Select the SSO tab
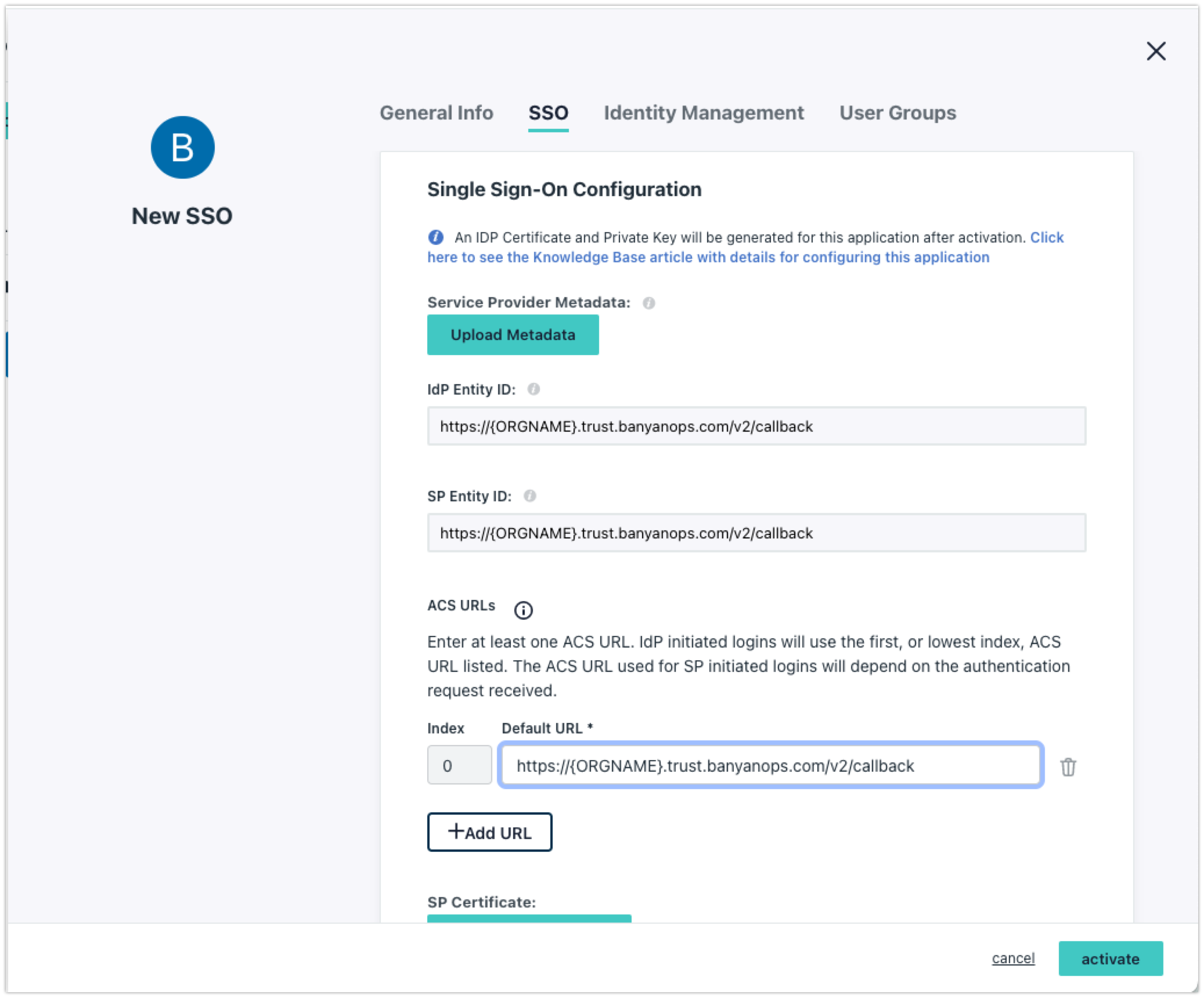Screen dimensions: 1204x998 point(548,113)
